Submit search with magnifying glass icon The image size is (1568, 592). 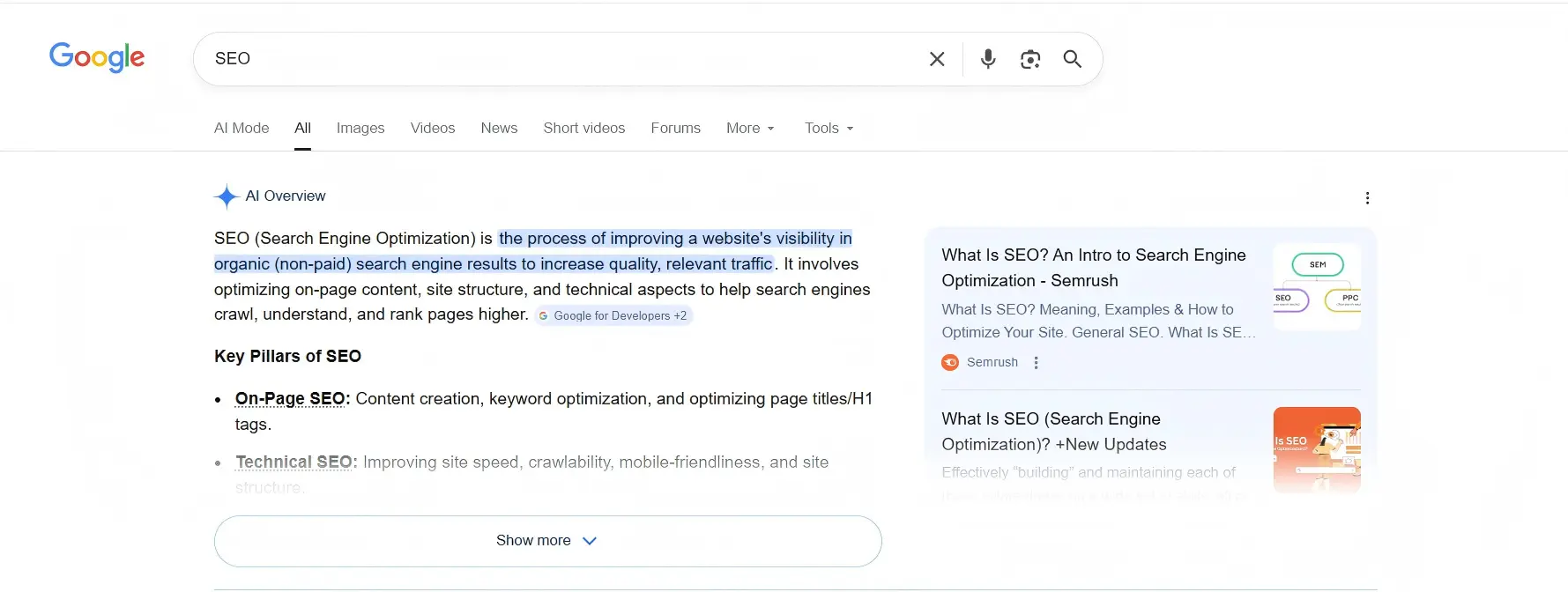click(1072, 59)
